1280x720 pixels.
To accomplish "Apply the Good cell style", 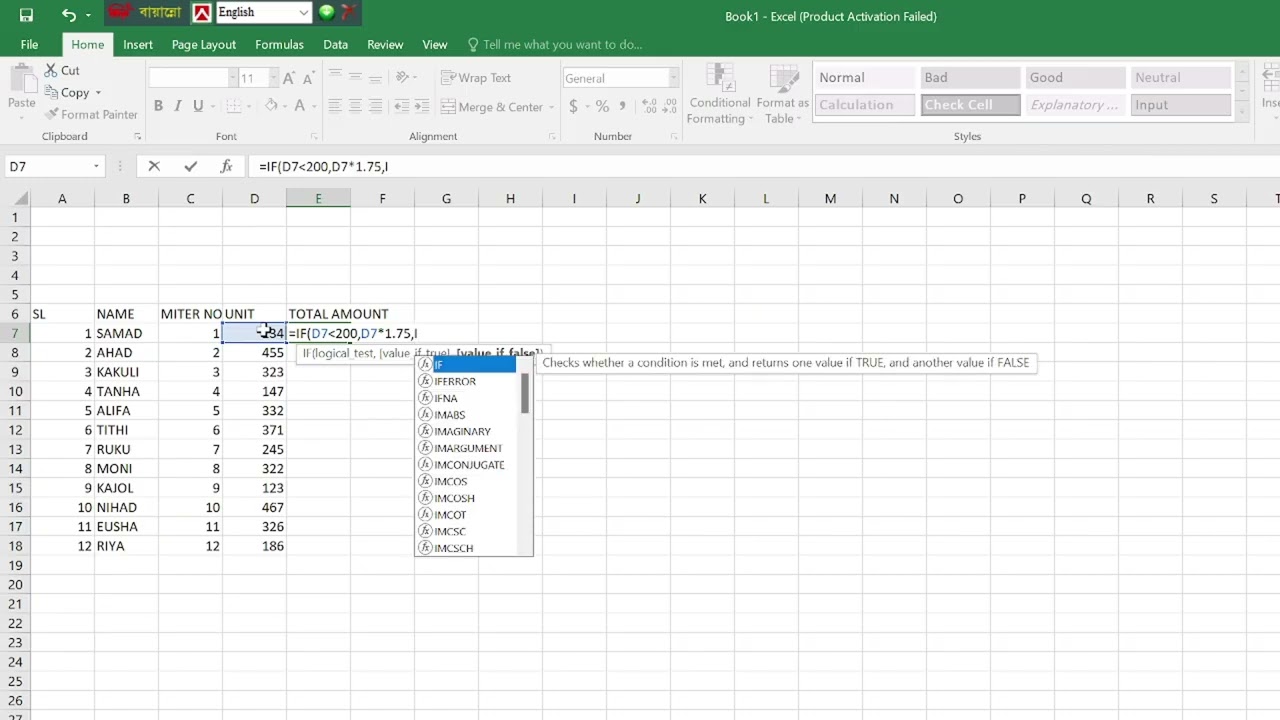I will click(x=1075, y=78).
